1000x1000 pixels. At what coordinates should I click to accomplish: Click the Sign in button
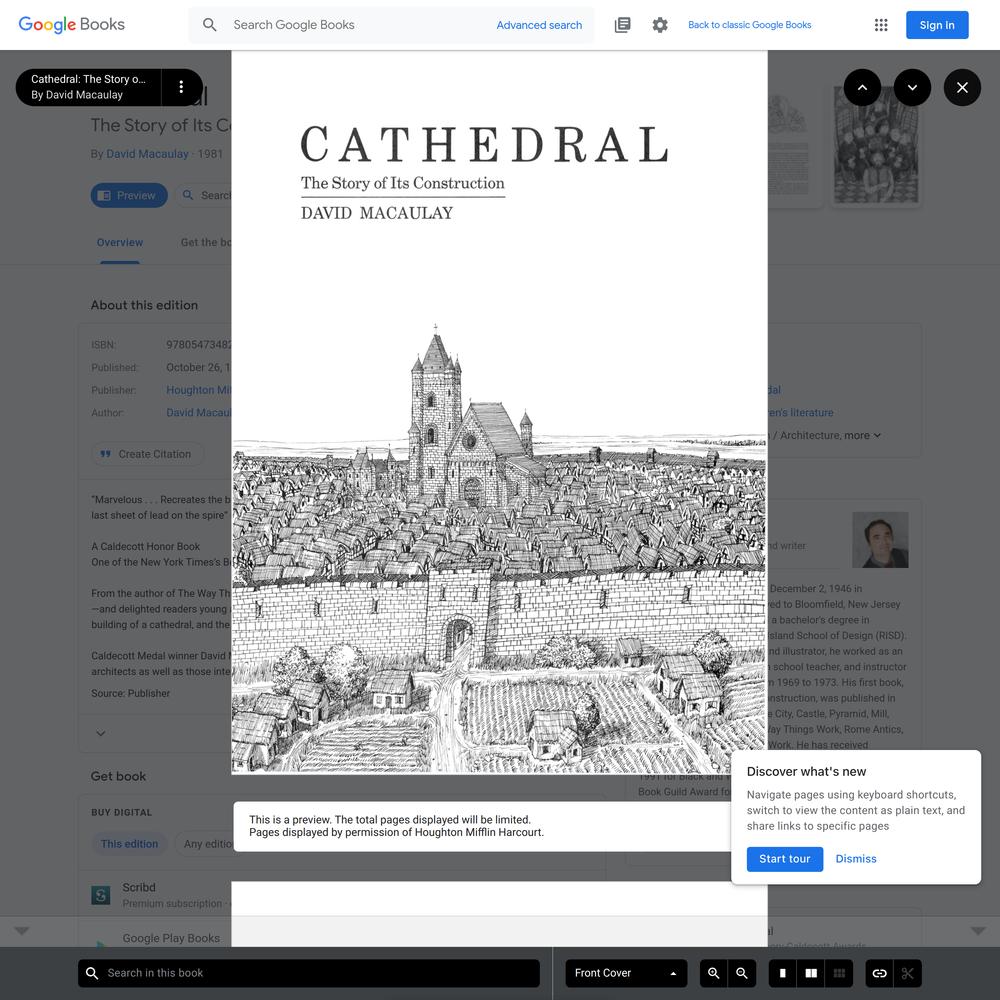[937, 25]
